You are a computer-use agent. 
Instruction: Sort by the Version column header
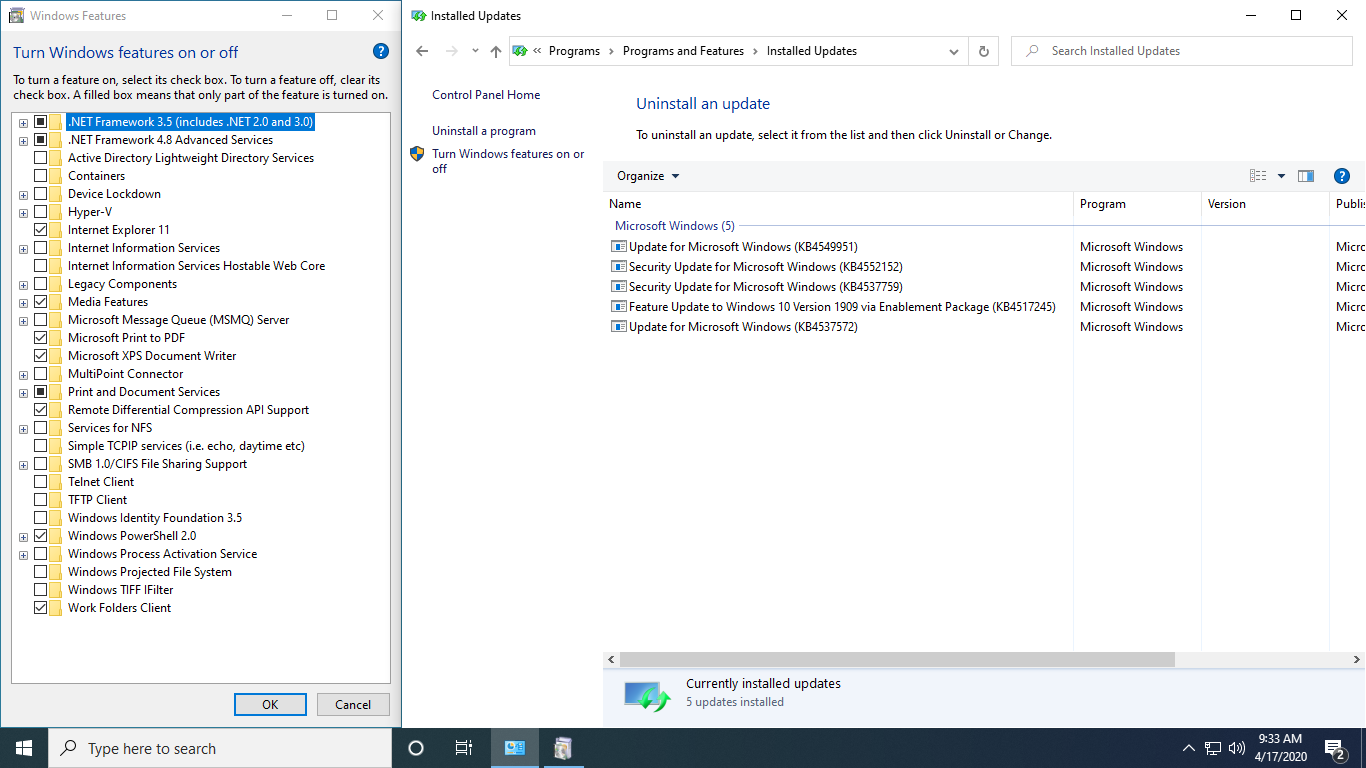pyautogui.click(x=1265, y=204)
